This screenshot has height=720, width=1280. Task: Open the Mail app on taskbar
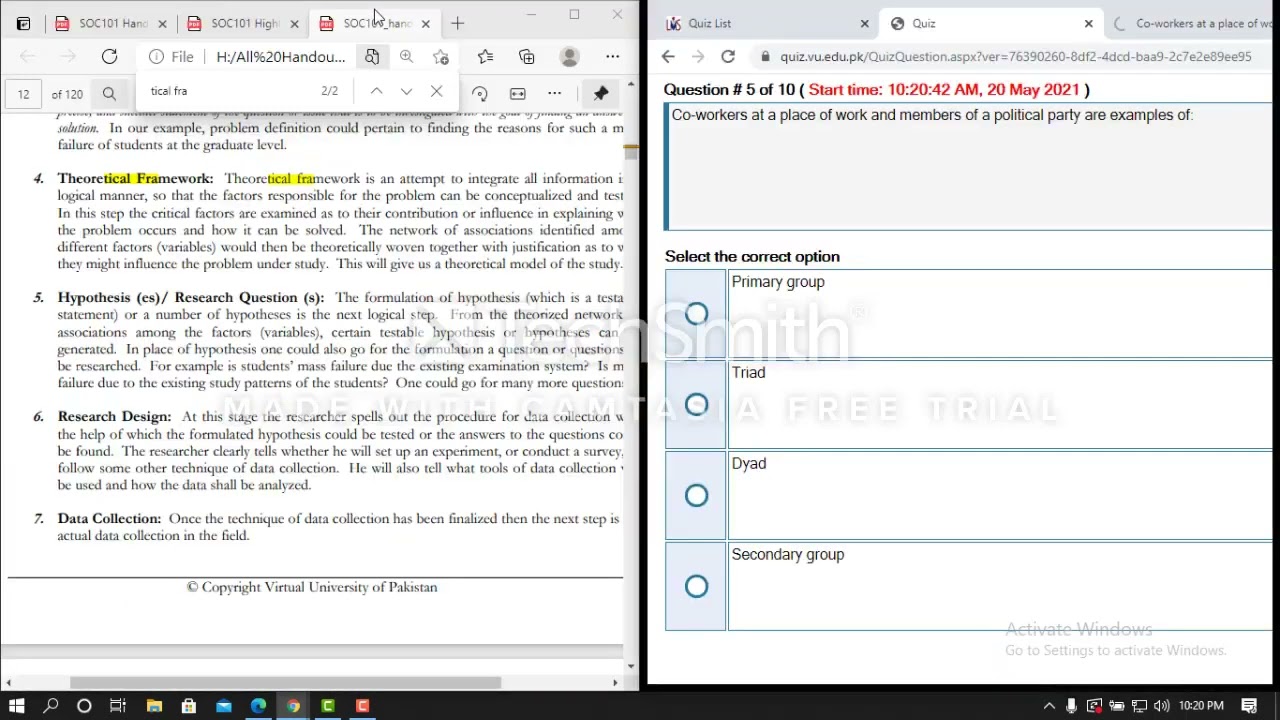click(x=223, y=706)
